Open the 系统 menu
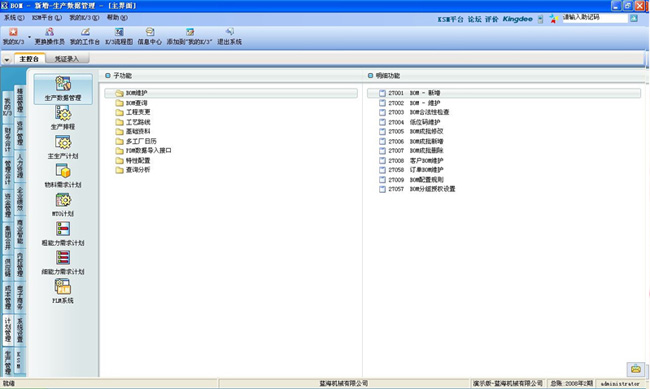 coord(14,17)
